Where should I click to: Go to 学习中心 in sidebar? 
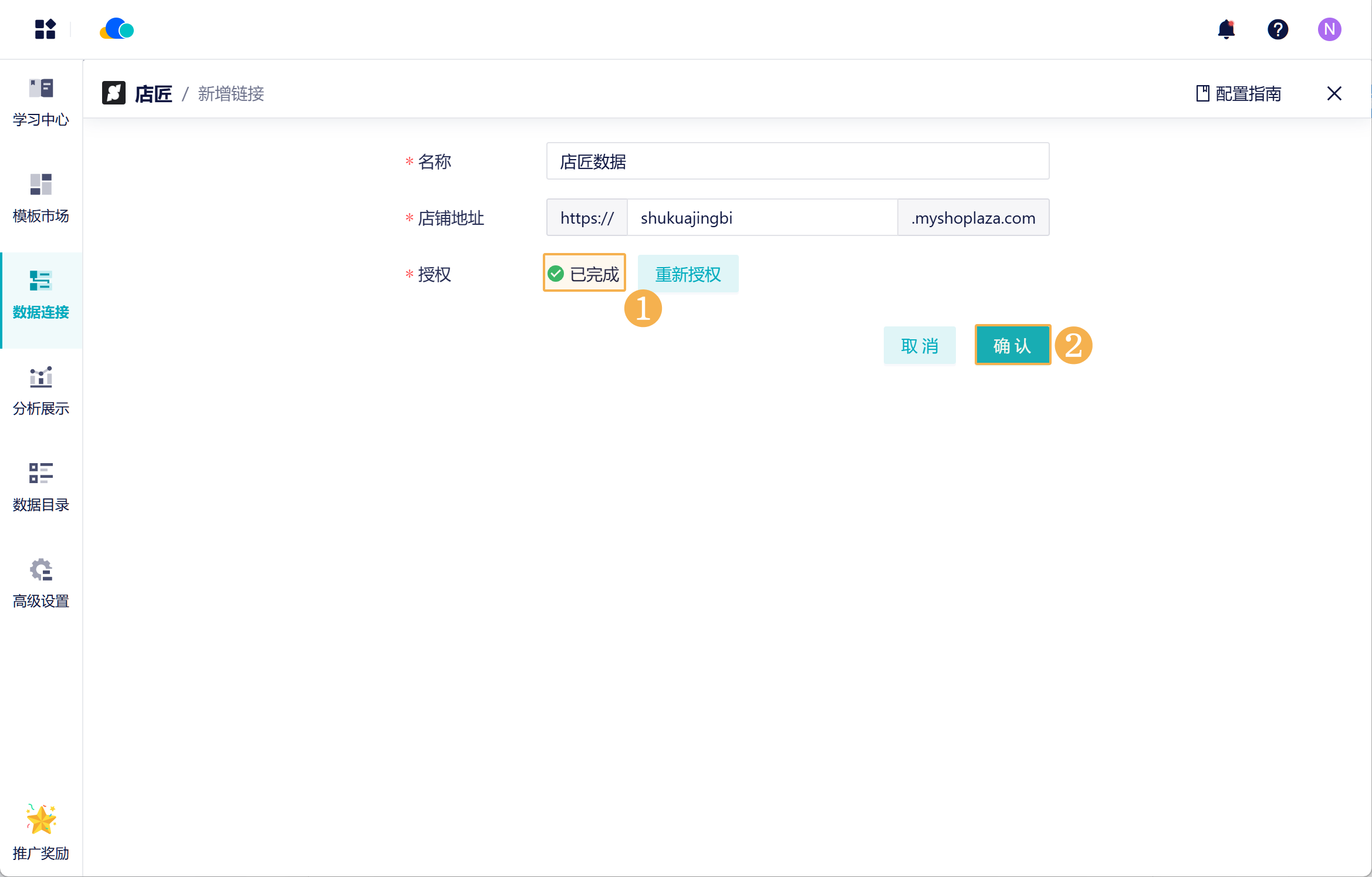[41, 103]
